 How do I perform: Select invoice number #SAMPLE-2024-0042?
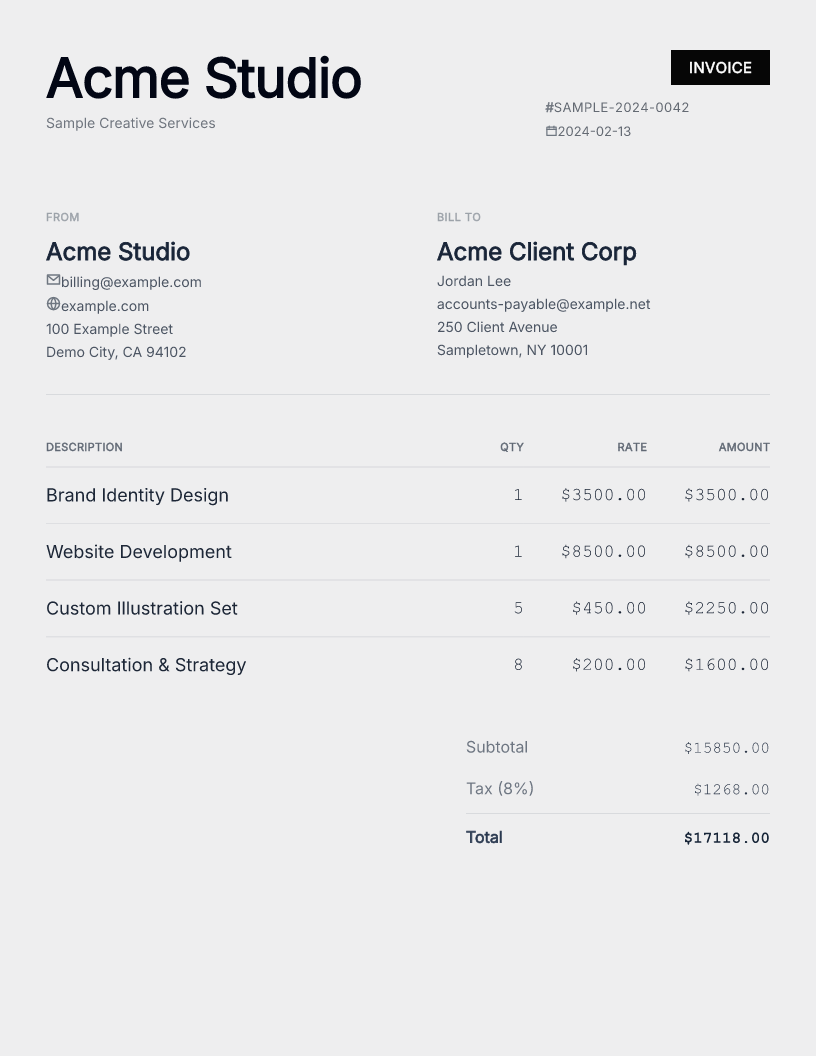617,107
